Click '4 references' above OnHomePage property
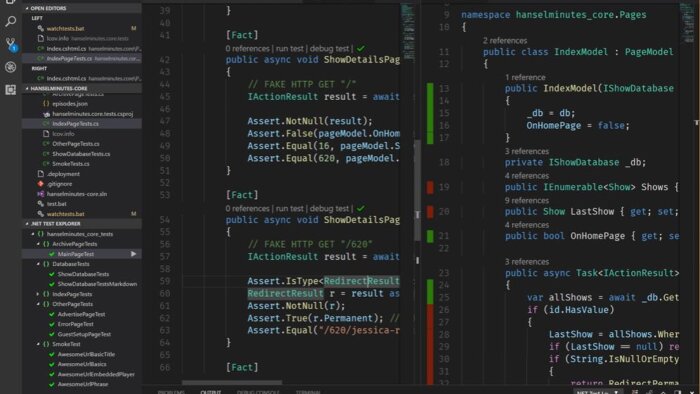The image size is (700, 394). click(527, 225)
